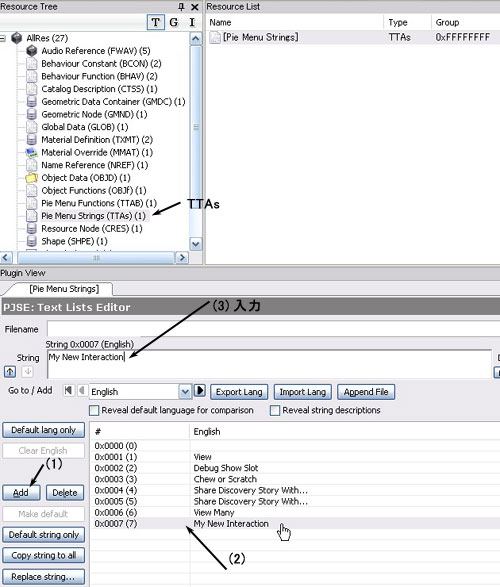500x587 pixels.
Task: Select Global Data (GLOB) tree item
Action: 85,127
